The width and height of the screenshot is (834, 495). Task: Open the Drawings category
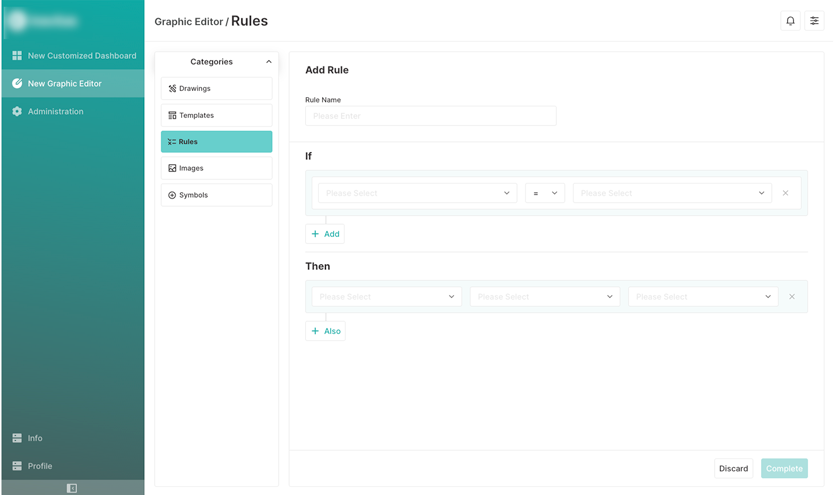[216, 89]
